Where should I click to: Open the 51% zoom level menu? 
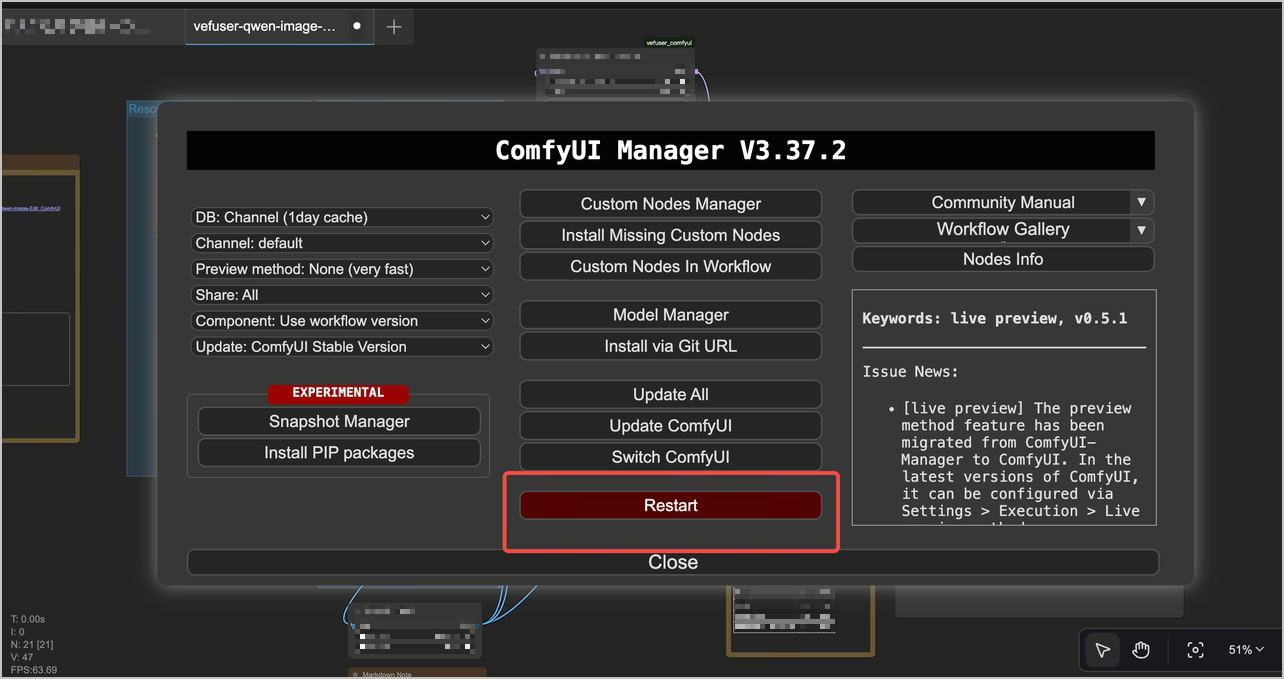click(x=1246, y=650)
